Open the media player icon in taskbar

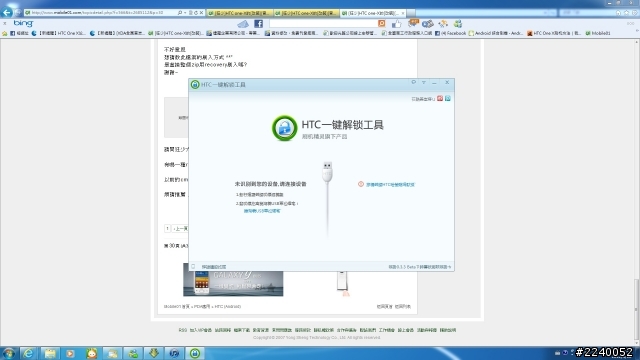click(71, 353)
